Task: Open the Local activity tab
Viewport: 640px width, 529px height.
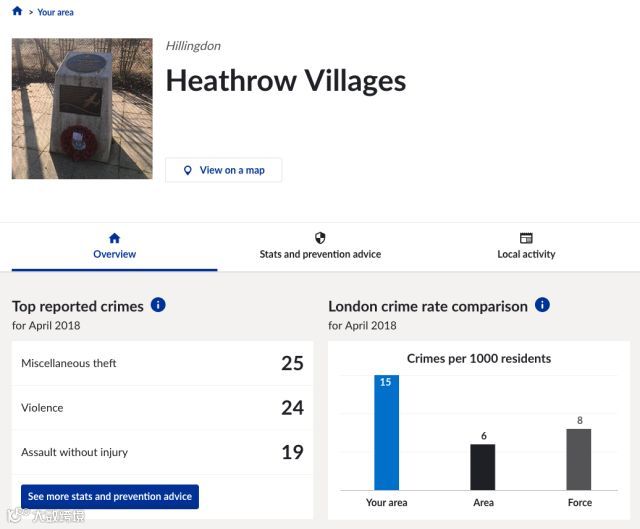Action: point(526,254)
